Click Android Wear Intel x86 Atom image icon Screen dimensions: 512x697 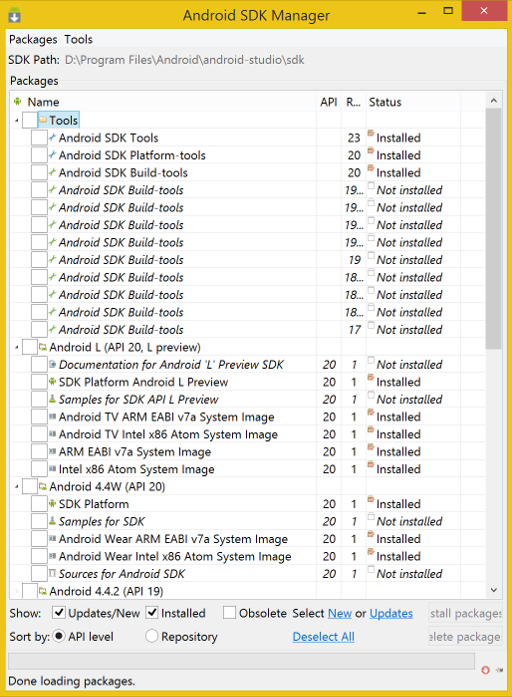point(52,556)
